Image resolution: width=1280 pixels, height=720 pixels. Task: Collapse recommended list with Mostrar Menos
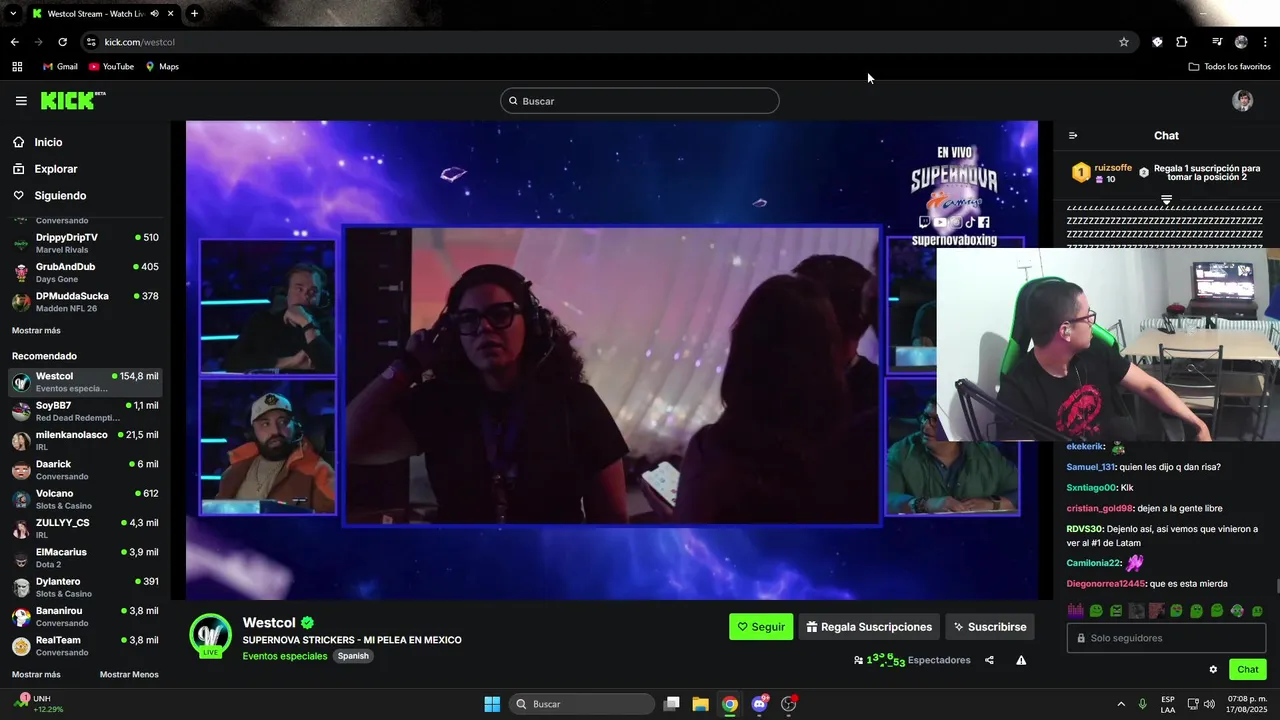[x=129, y=675]
